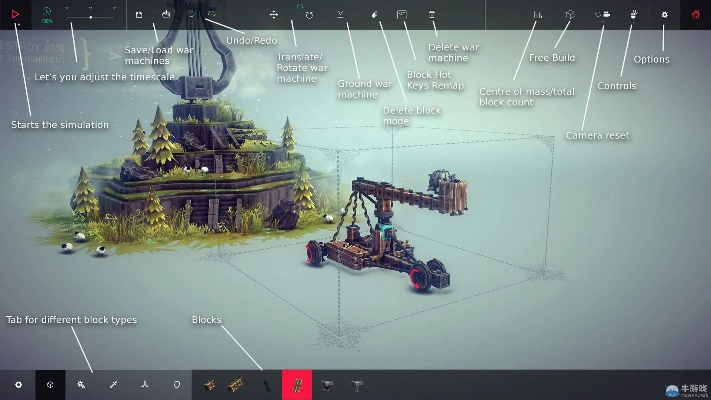Open the load war machine dialog
Screen dimensions: 711x400
tap(165, 15)
